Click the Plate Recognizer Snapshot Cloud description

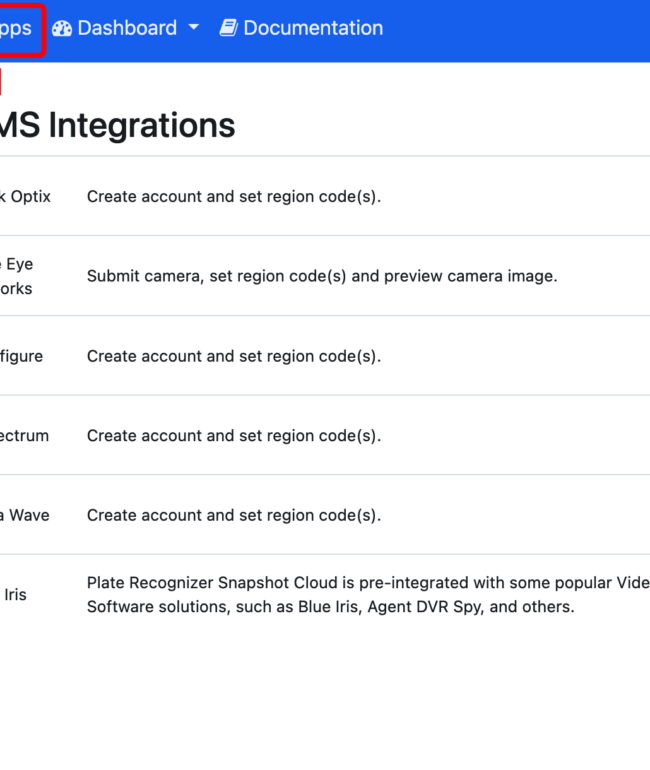click(x=368, y=595)
